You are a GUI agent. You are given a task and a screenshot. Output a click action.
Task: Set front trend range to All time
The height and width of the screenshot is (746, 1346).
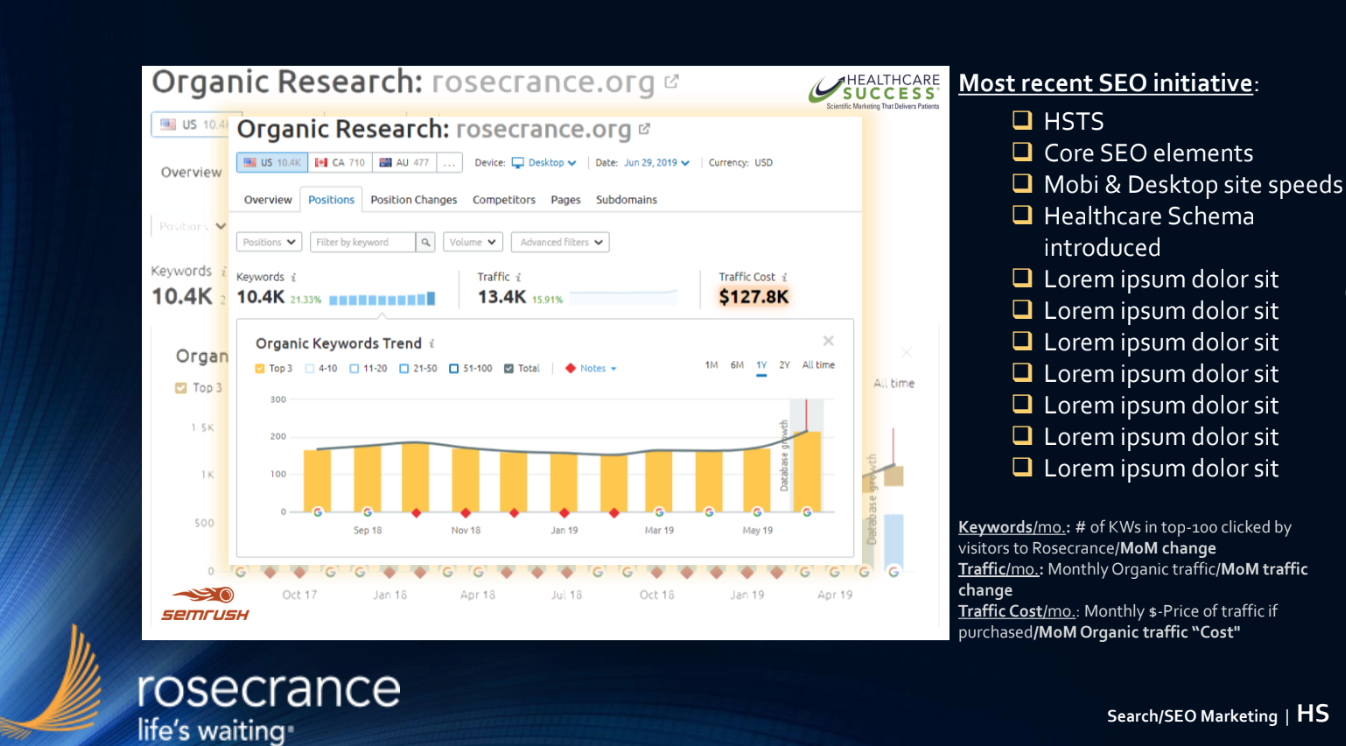coord(818,365)
